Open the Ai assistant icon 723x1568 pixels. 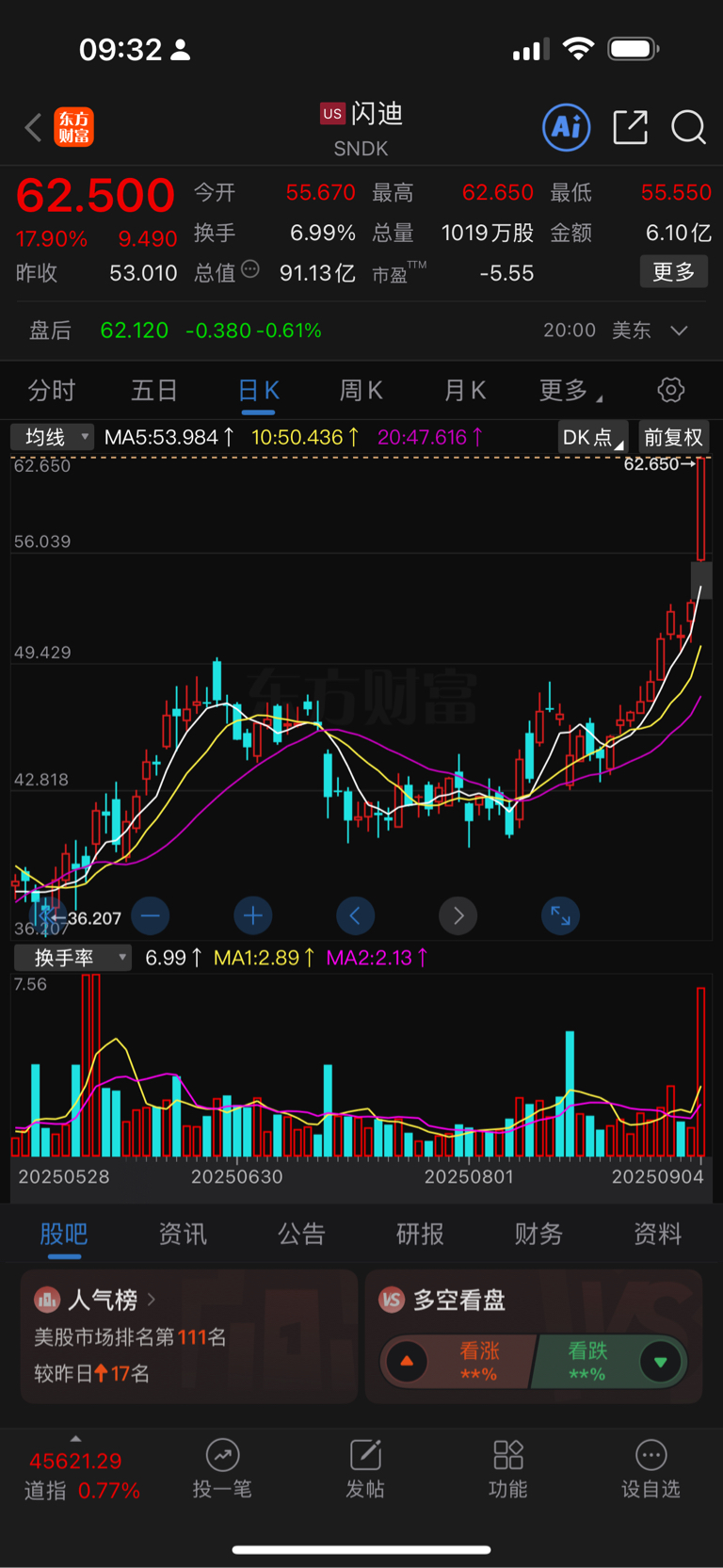(567, 127)
